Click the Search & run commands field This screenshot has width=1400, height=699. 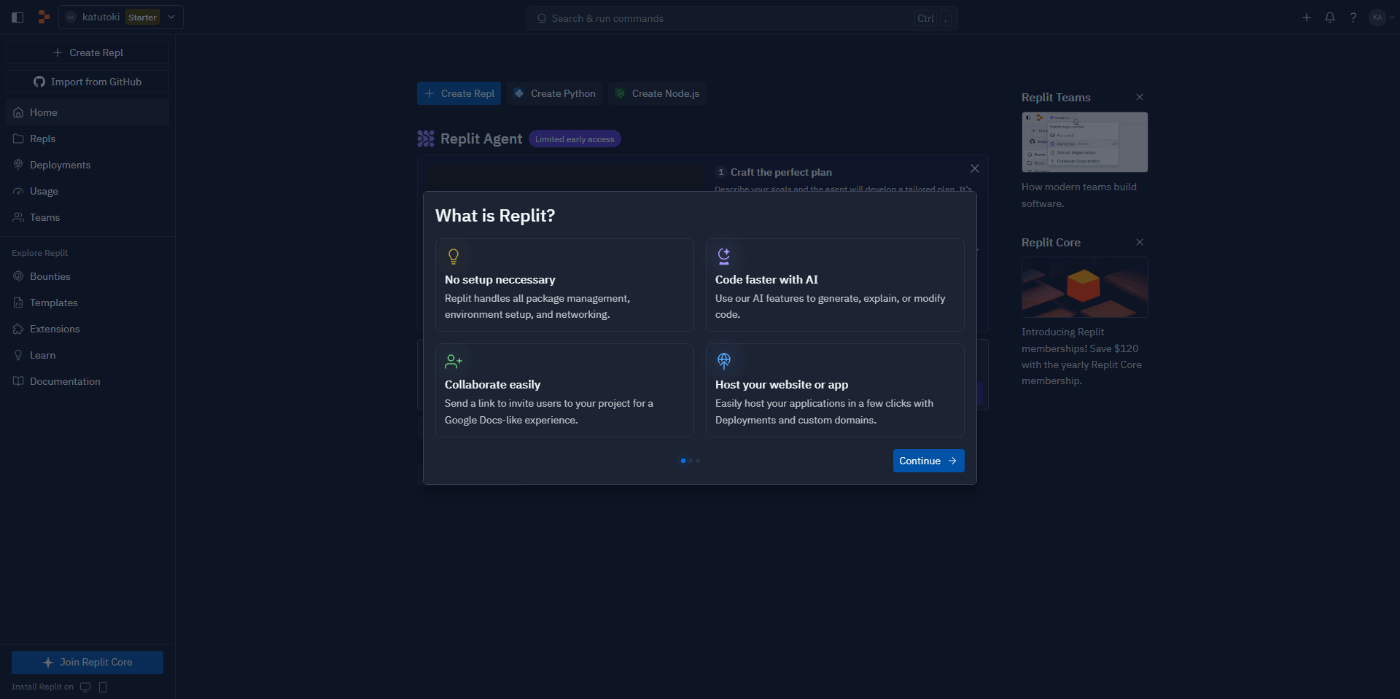[741, 18]
